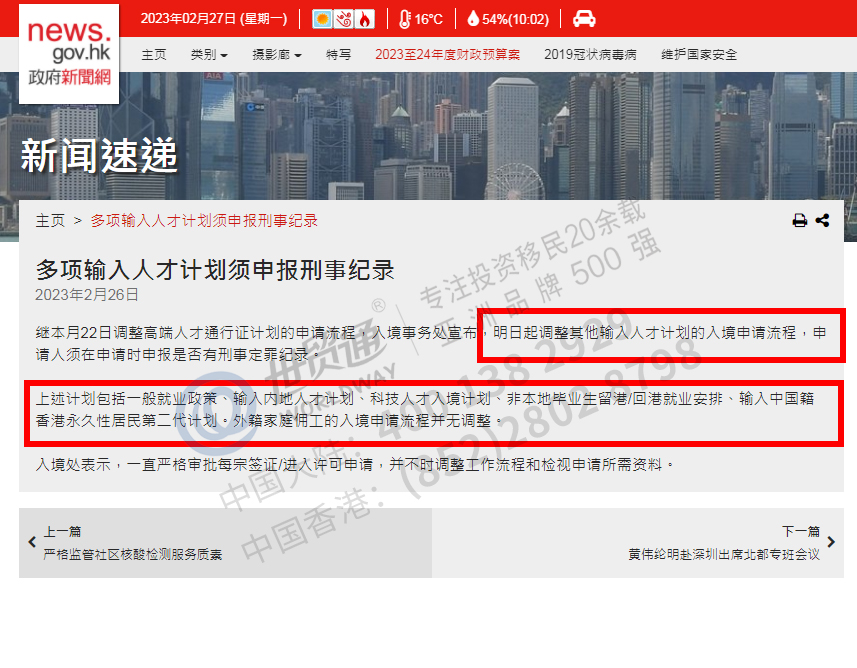Open 严格监管社区核酸检测服务质素 article
The height and width of the screenshot is (668, 857).
point(133,554)
